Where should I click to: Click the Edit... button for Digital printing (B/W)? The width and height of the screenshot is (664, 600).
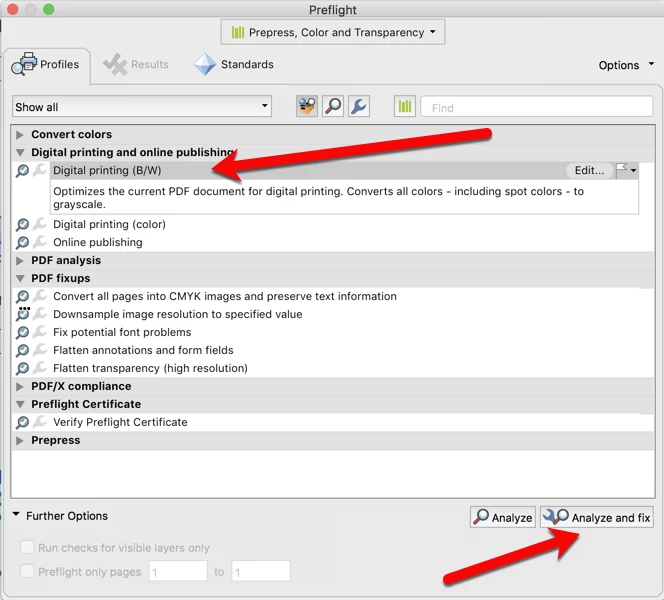(x=589, y=170)
